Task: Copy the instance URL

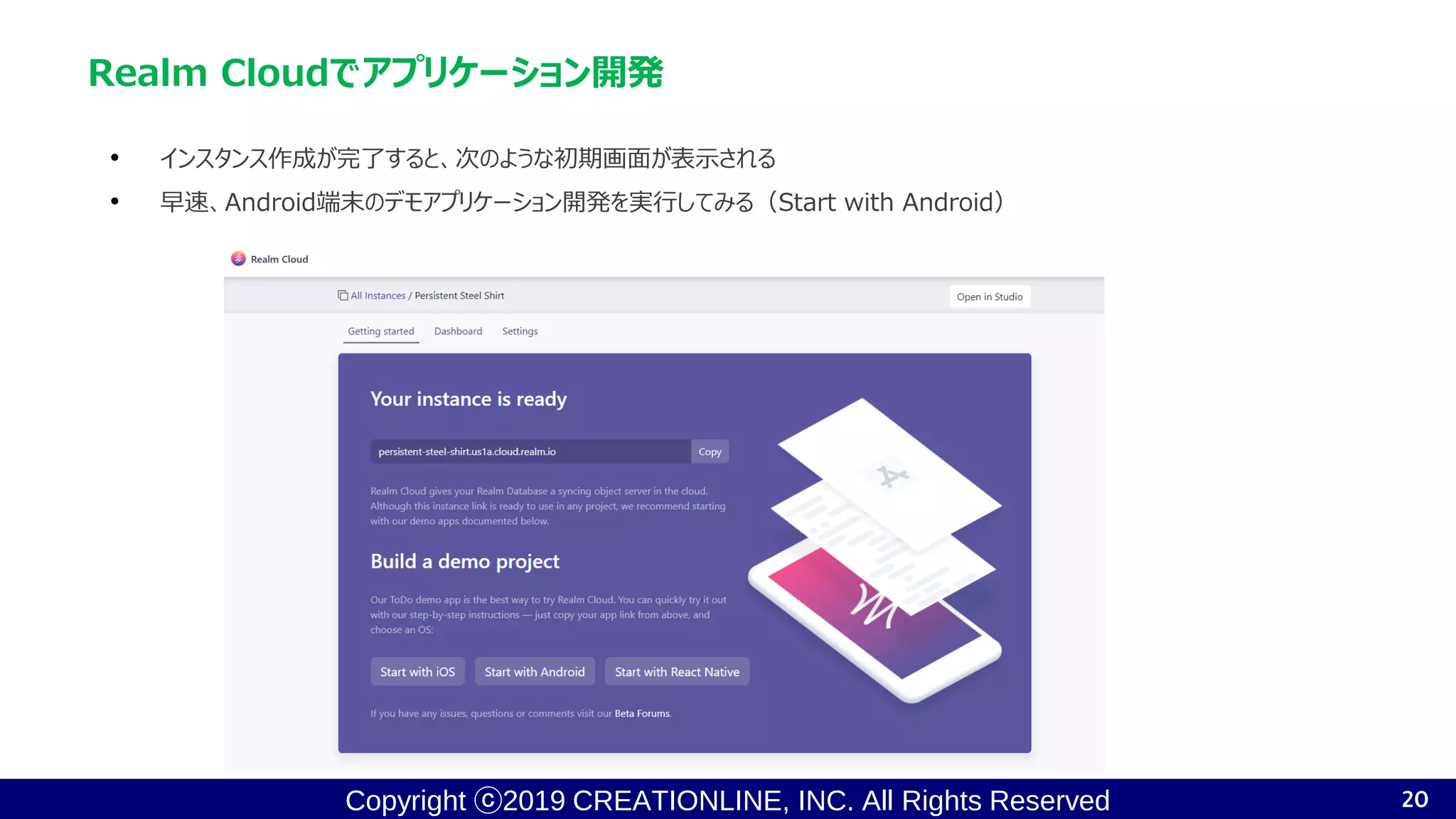Action: [x=710, y=451]
